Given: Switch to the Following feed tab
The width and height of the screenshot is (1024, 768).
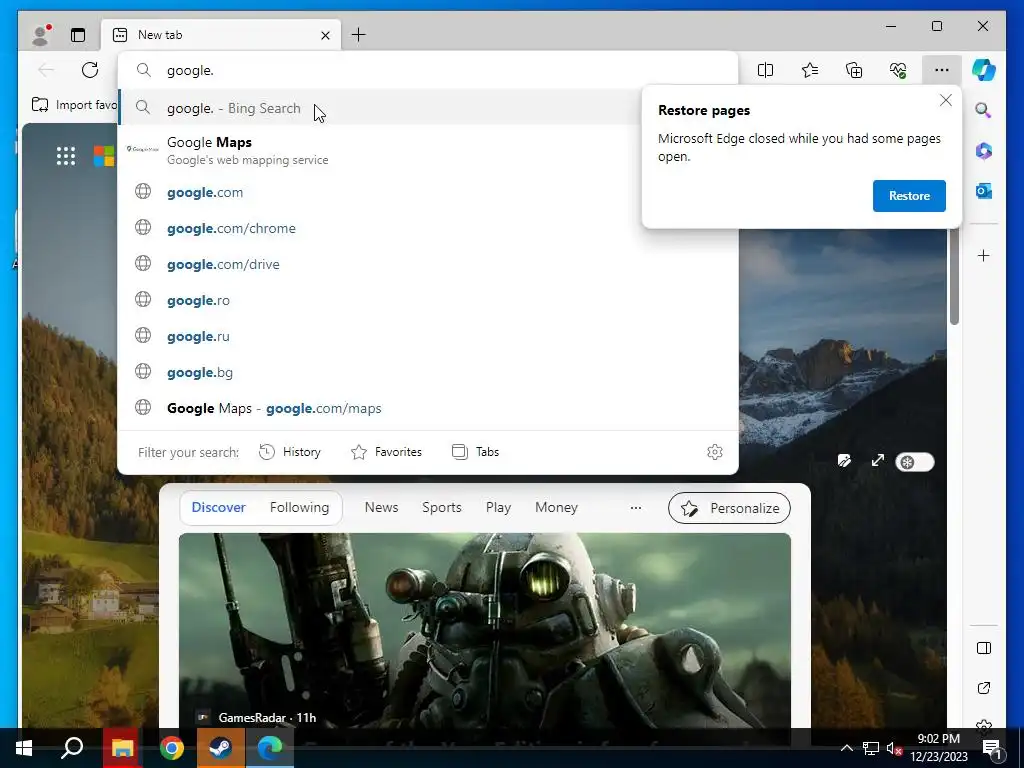Looking at the screenshot, I should point(299,507).
